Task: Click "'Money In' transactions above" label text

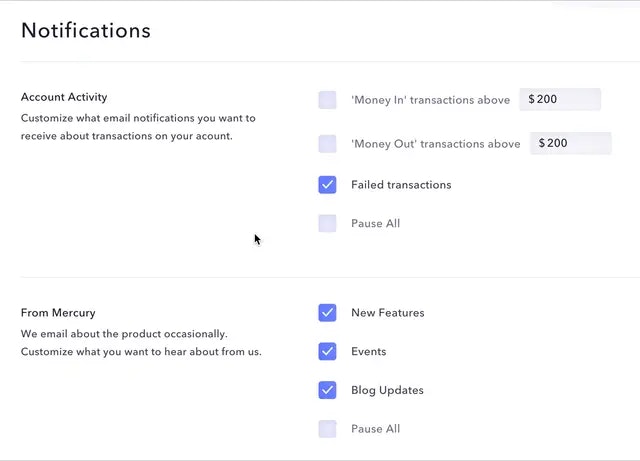Action: click(x=430, y=100)
